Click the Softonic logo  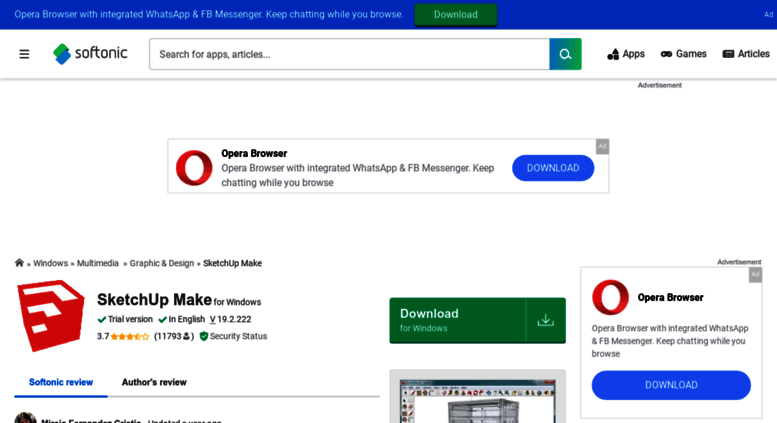[90, 54]
